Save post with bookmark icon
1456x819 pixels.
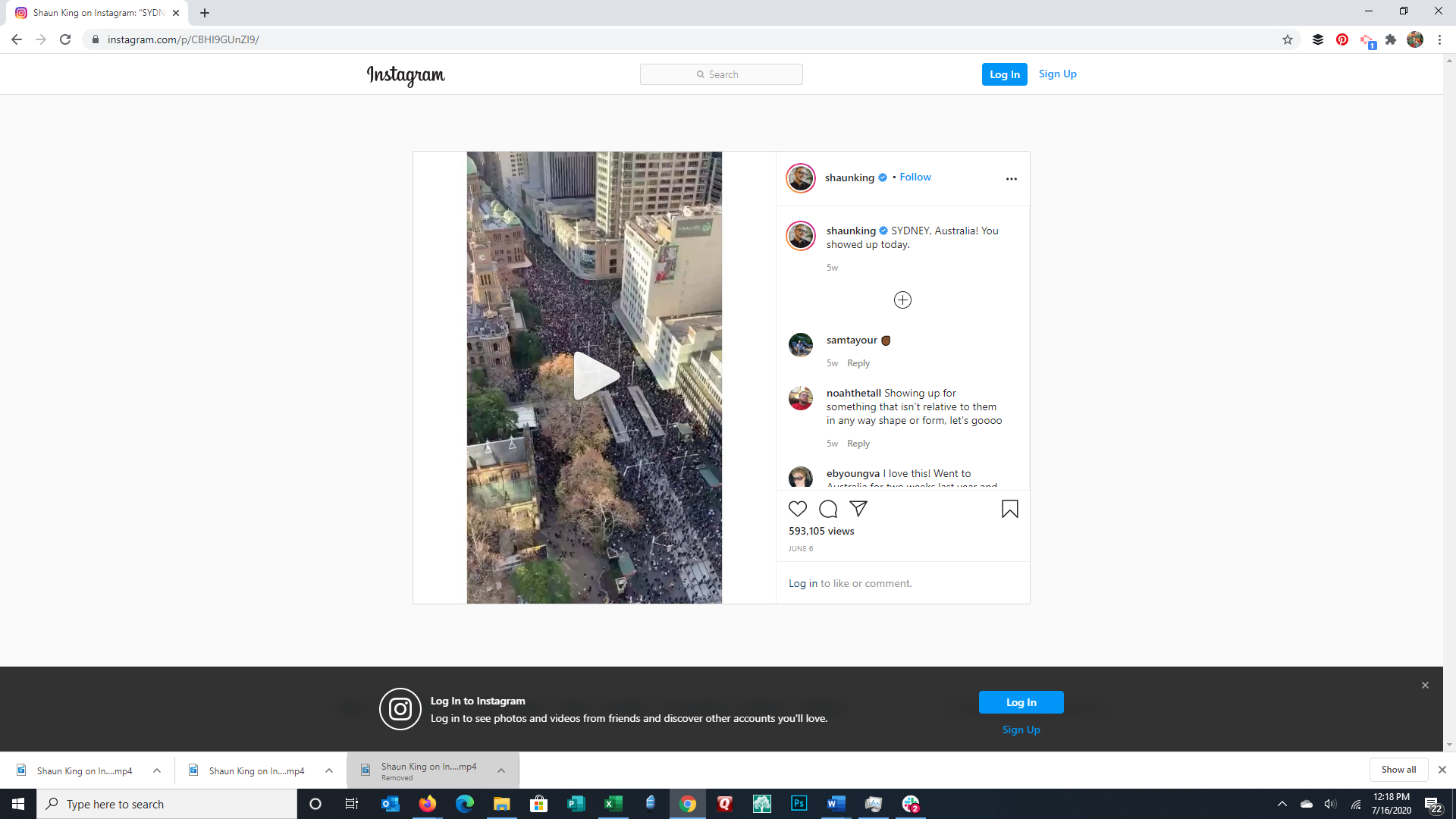coord(1009,509)
